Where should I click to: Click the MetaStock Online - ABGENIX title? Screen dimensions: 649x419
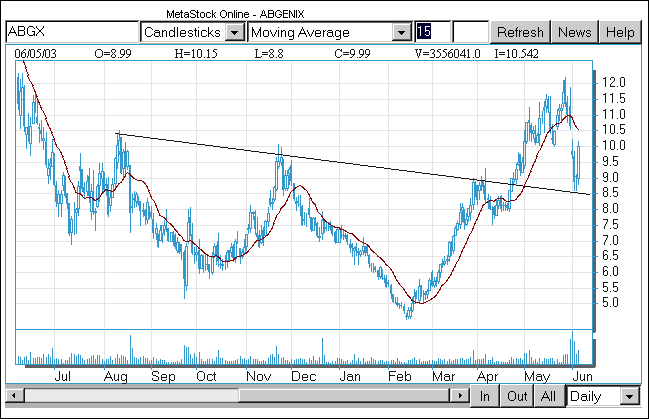click(x=235, y=14)
